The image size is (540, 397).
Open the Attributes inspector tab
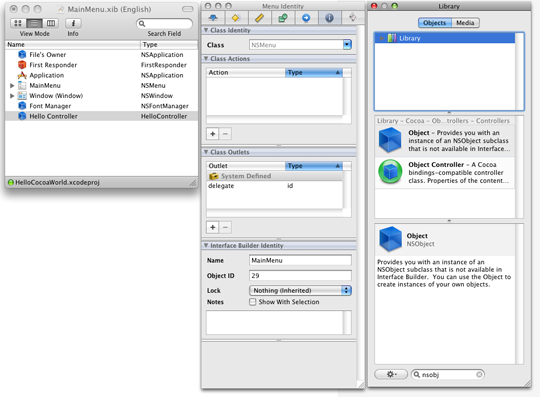213,18
